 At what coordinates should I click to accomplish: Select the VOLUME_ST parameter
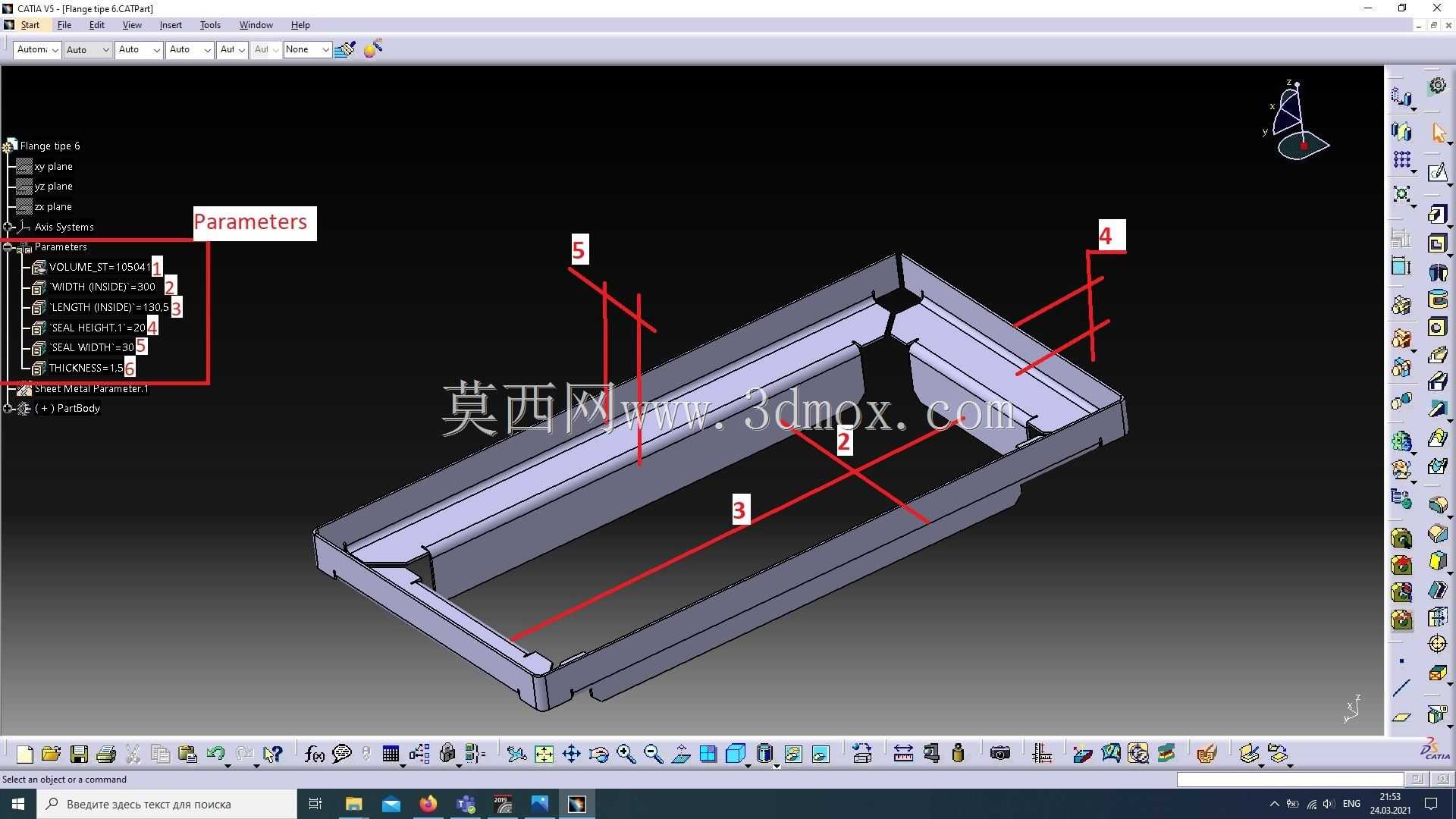[x=99, y=267]
